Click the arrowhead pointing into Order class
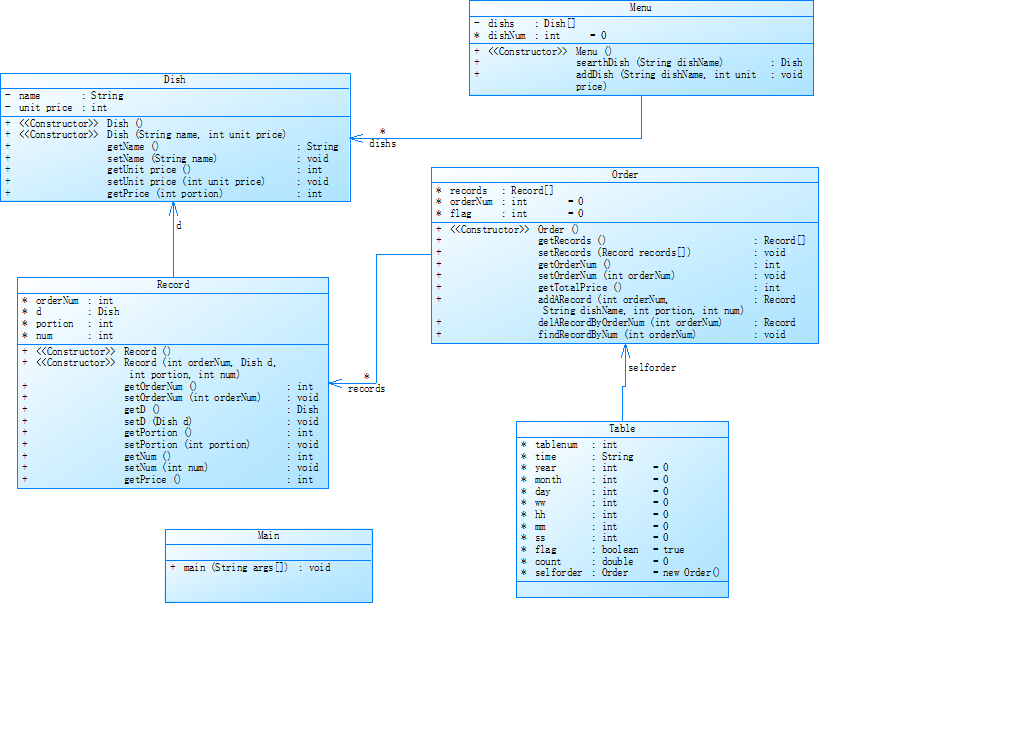 click(x=625, y=351)
